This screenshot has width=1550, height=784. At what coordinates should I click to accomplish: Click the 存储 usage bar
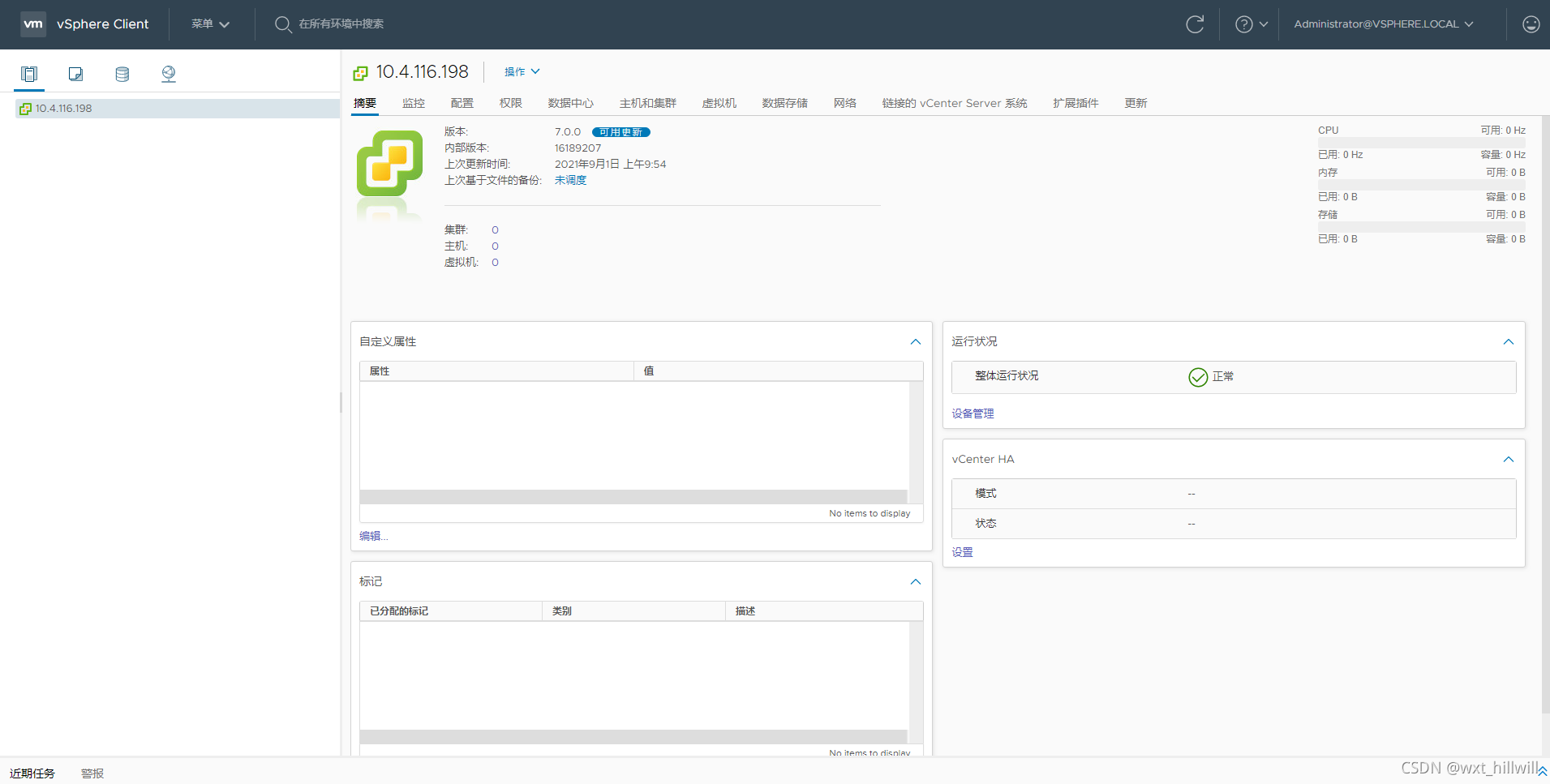pos(1422,227)
